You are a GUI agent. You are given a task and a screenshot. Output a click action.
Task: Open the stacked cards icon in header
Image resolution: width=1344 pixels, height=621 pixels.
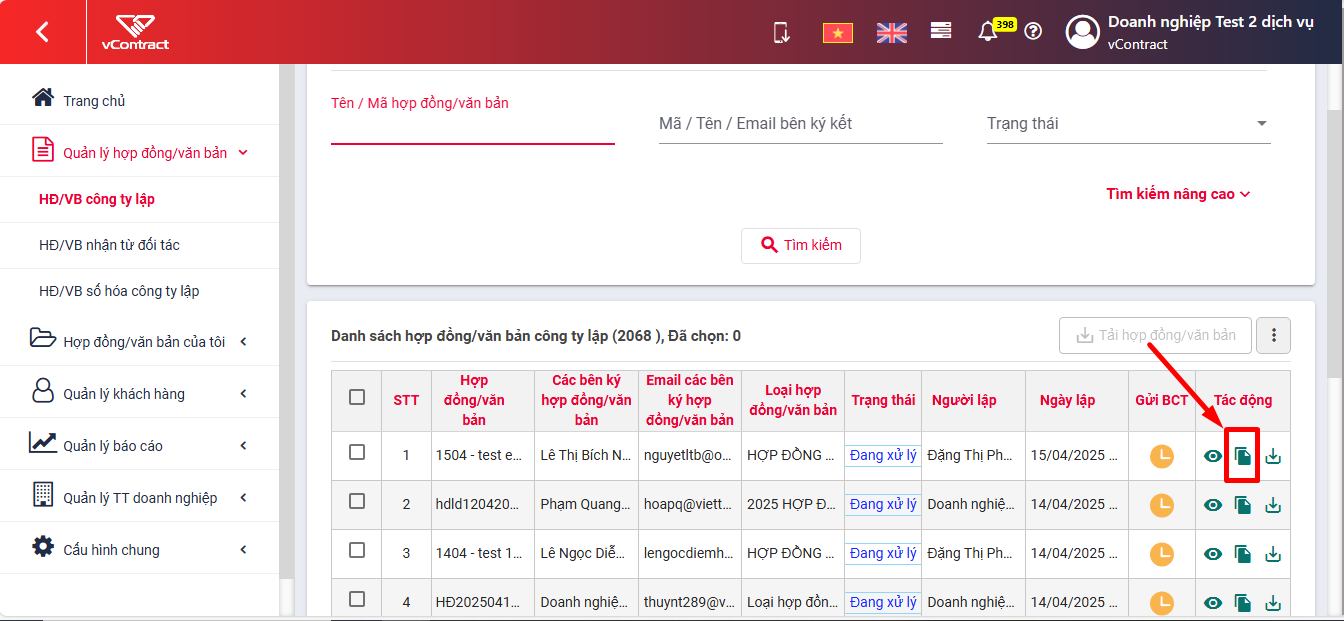940,31
